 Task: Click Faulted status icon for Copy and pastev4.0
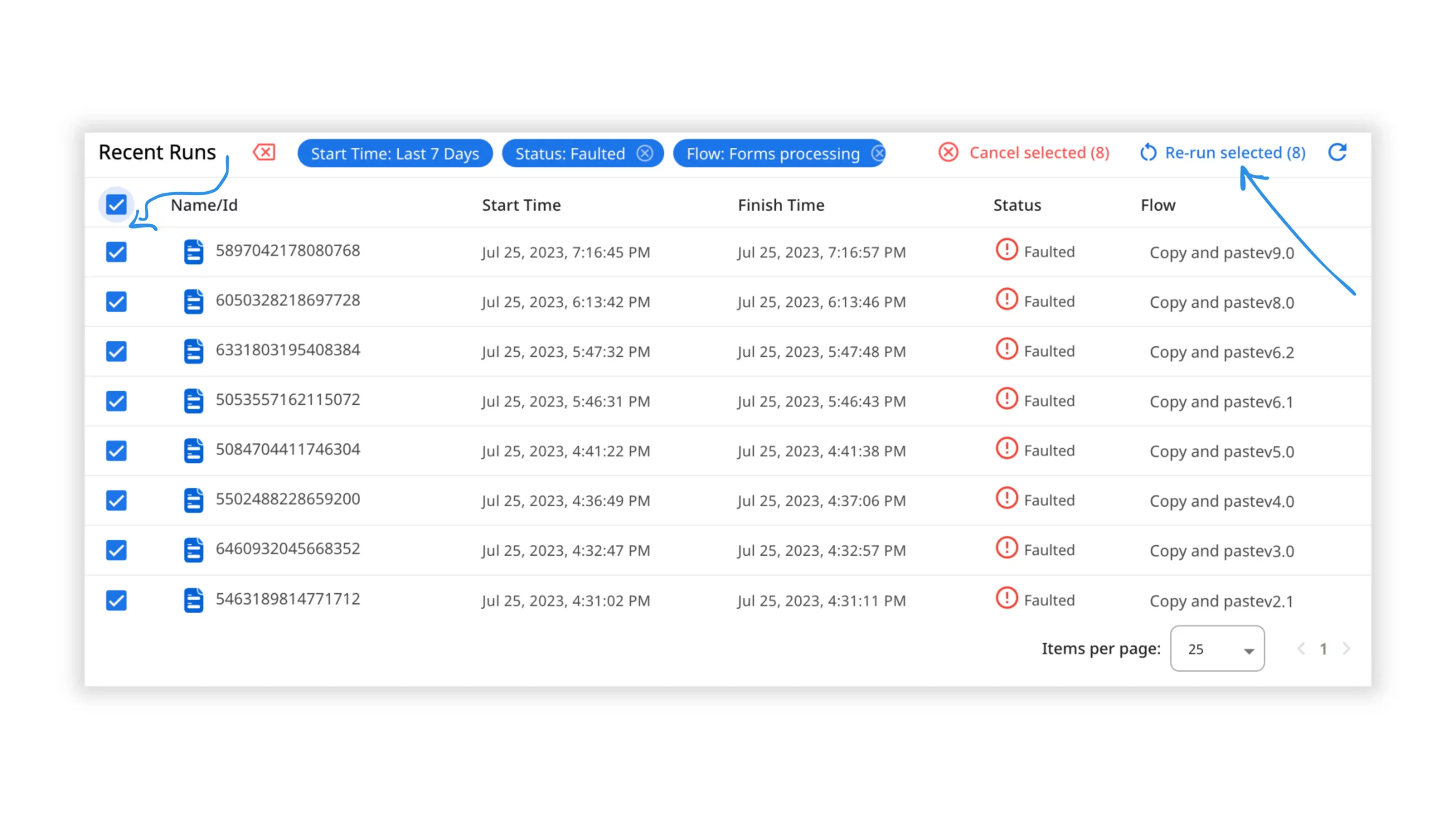click(1006, 499)
